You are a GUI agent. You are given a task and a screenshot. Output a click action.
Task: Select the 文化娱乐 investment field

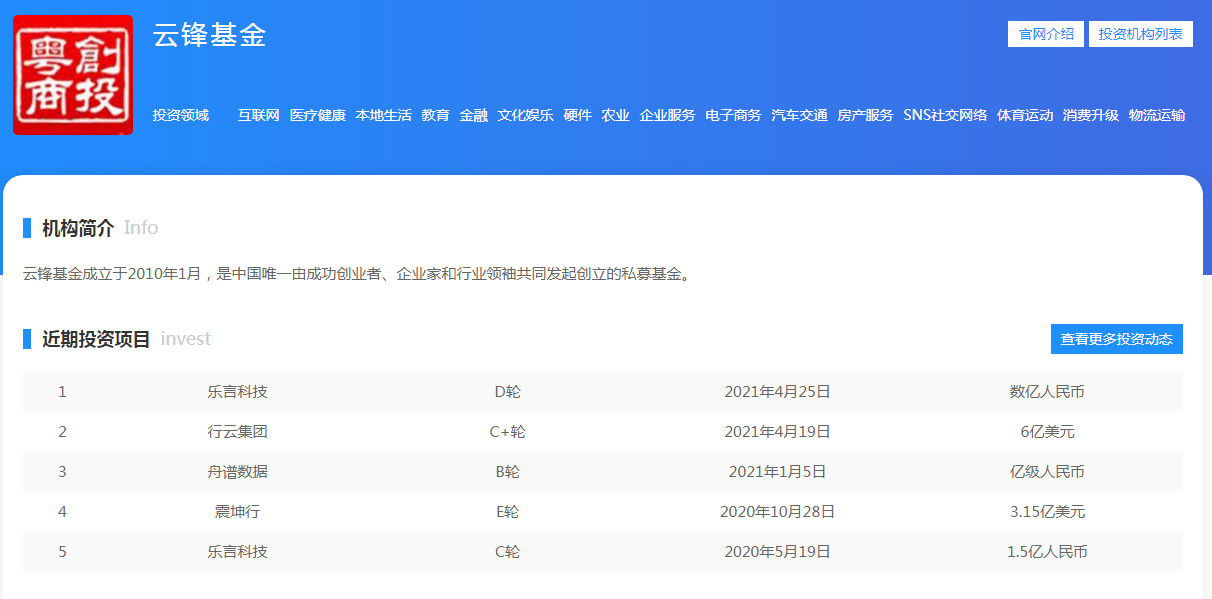tap(526, 115)
